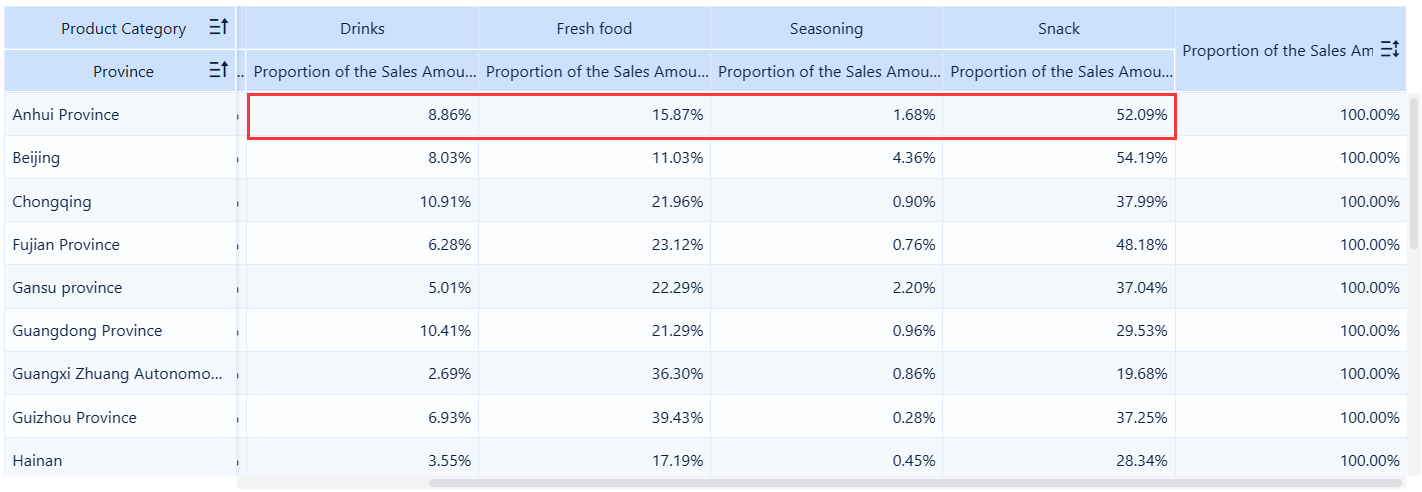1422x492 pixels.
Task: Click the Beijing row header
Action: pyautogui.click(x=36, y=158)
